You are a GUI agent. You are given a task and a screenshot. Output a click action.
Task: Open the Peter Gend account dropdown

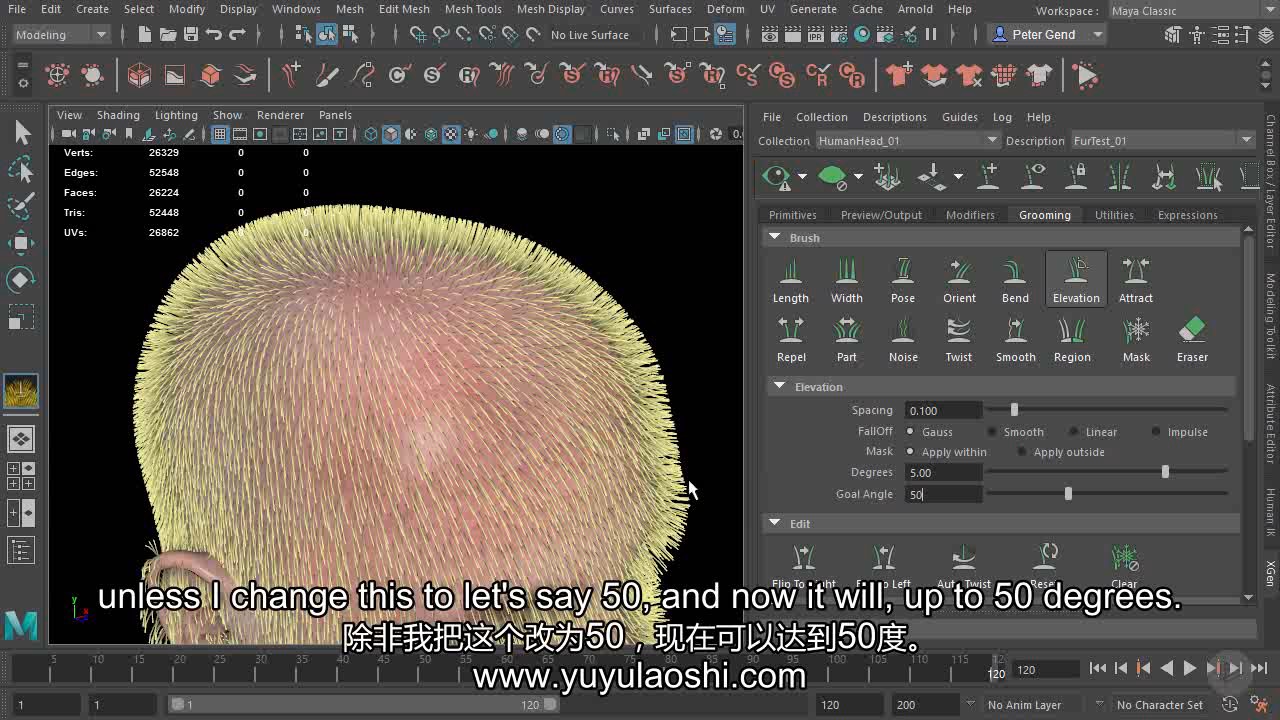(x=1047, y=34)
